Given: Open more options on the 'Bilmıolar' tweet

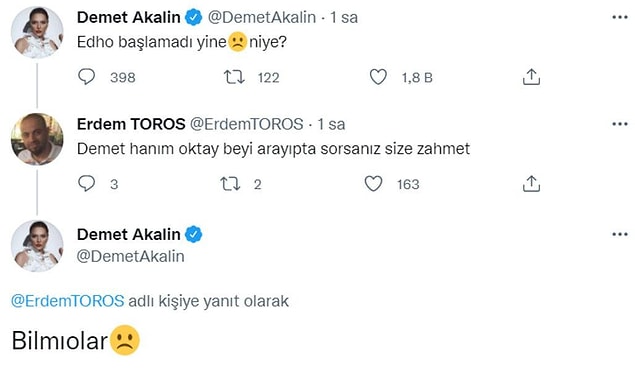Looking at the screenshot, I should [620, 234].
